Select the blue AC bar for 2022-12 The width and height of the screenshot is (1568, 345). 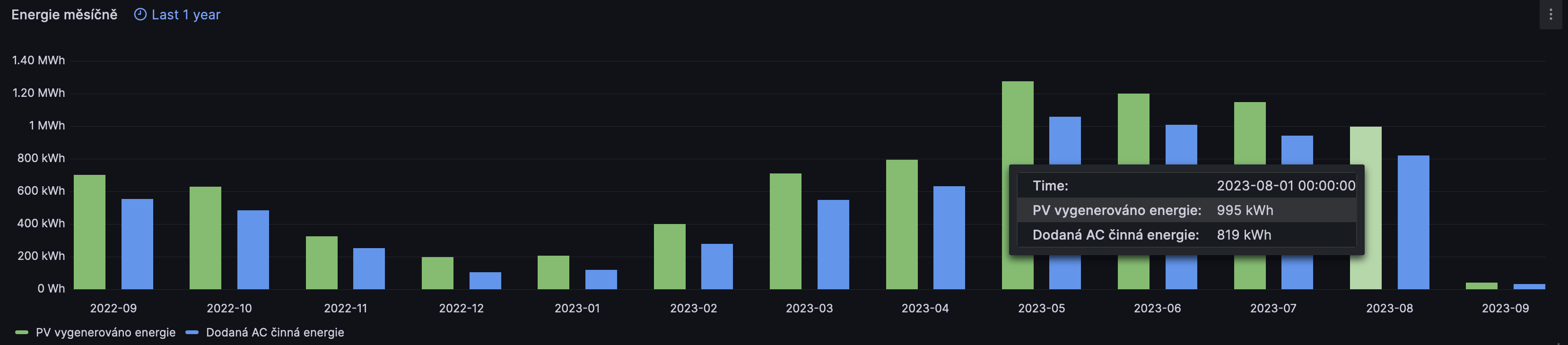[485, 281]
